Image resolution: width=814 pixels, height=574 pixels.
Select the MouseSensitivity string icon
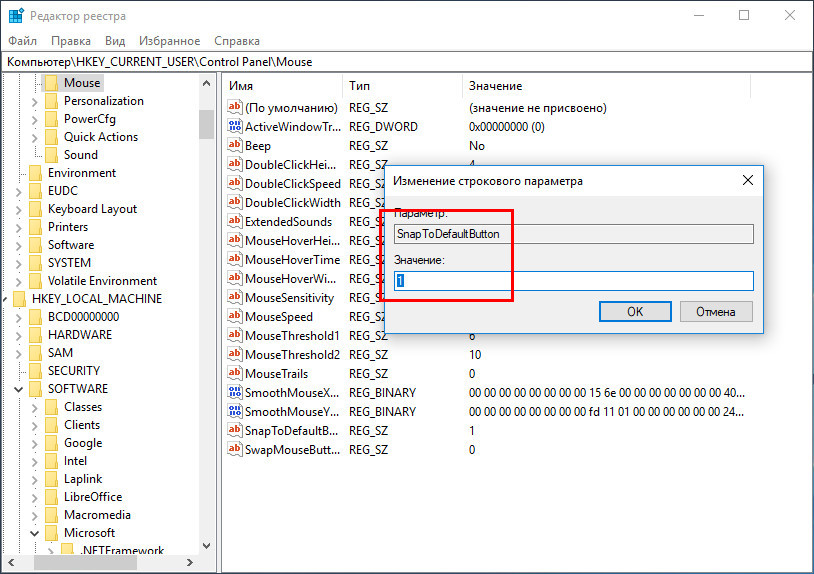235,297
